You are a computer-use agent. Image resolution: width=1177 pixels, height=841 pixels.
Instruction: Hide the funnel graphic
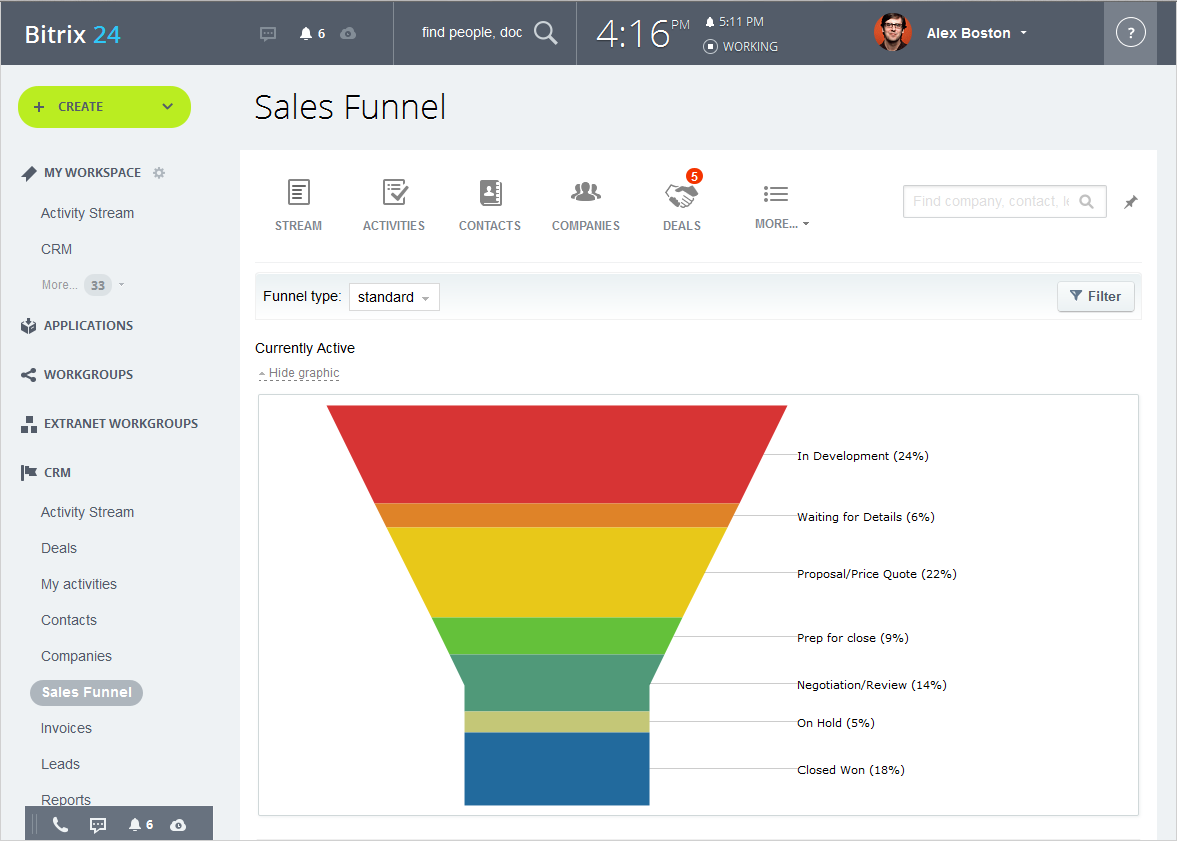pos(303,373)
